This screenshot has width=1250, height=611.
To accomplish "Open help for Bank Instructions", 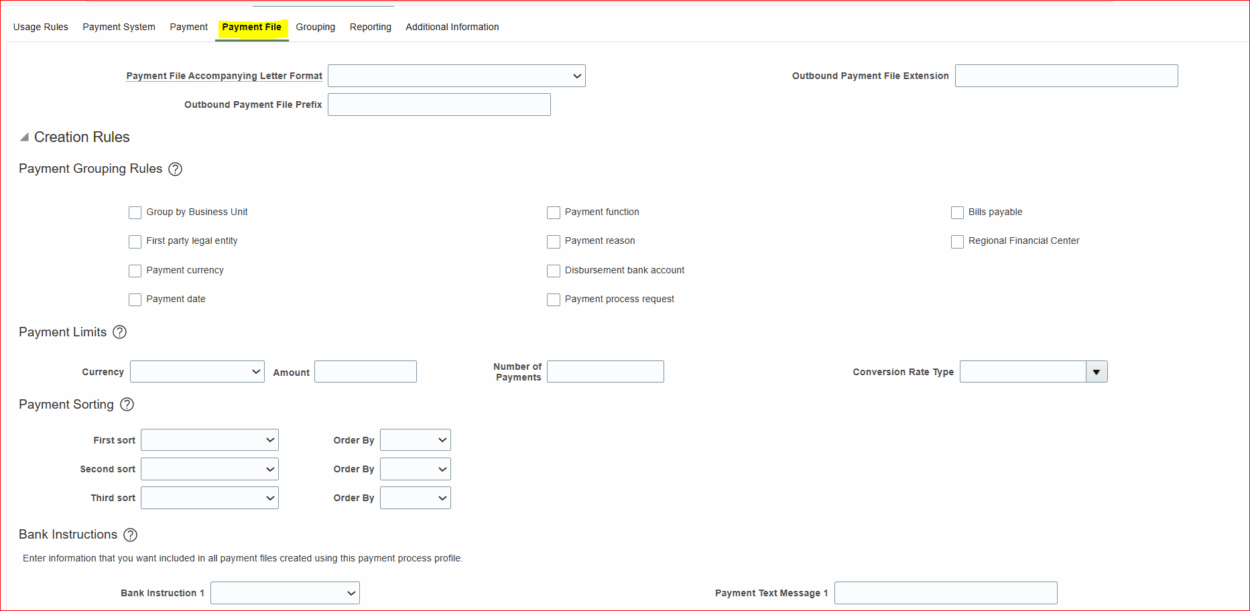I will coord(130,534).
